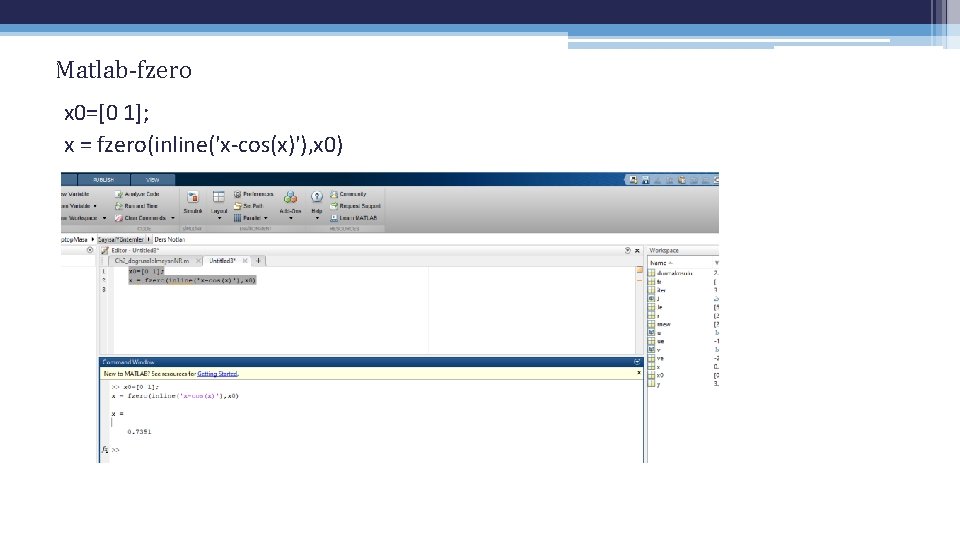Open Command Window actions menu icon
This screenshot has width=960, height=540.
coord(637,362)
